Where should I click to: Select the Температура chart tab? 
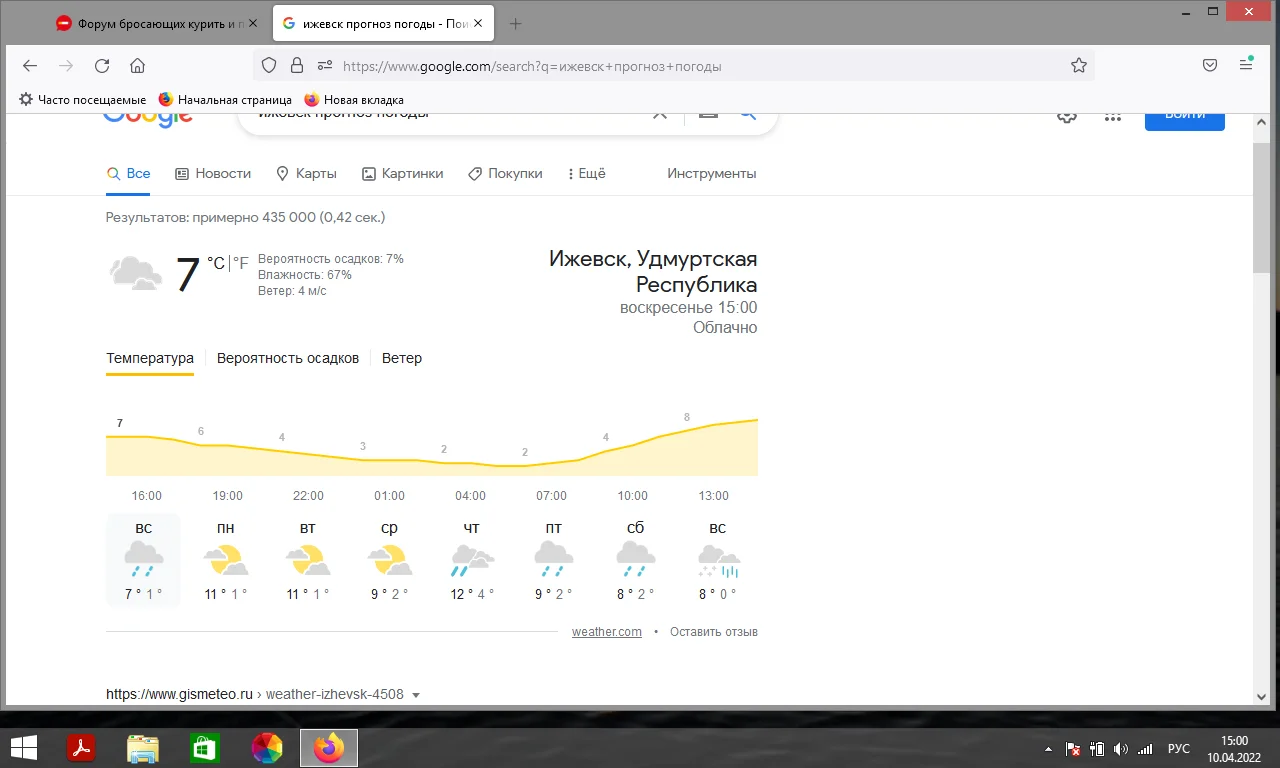pyautogui.click(x=150, y=358)
